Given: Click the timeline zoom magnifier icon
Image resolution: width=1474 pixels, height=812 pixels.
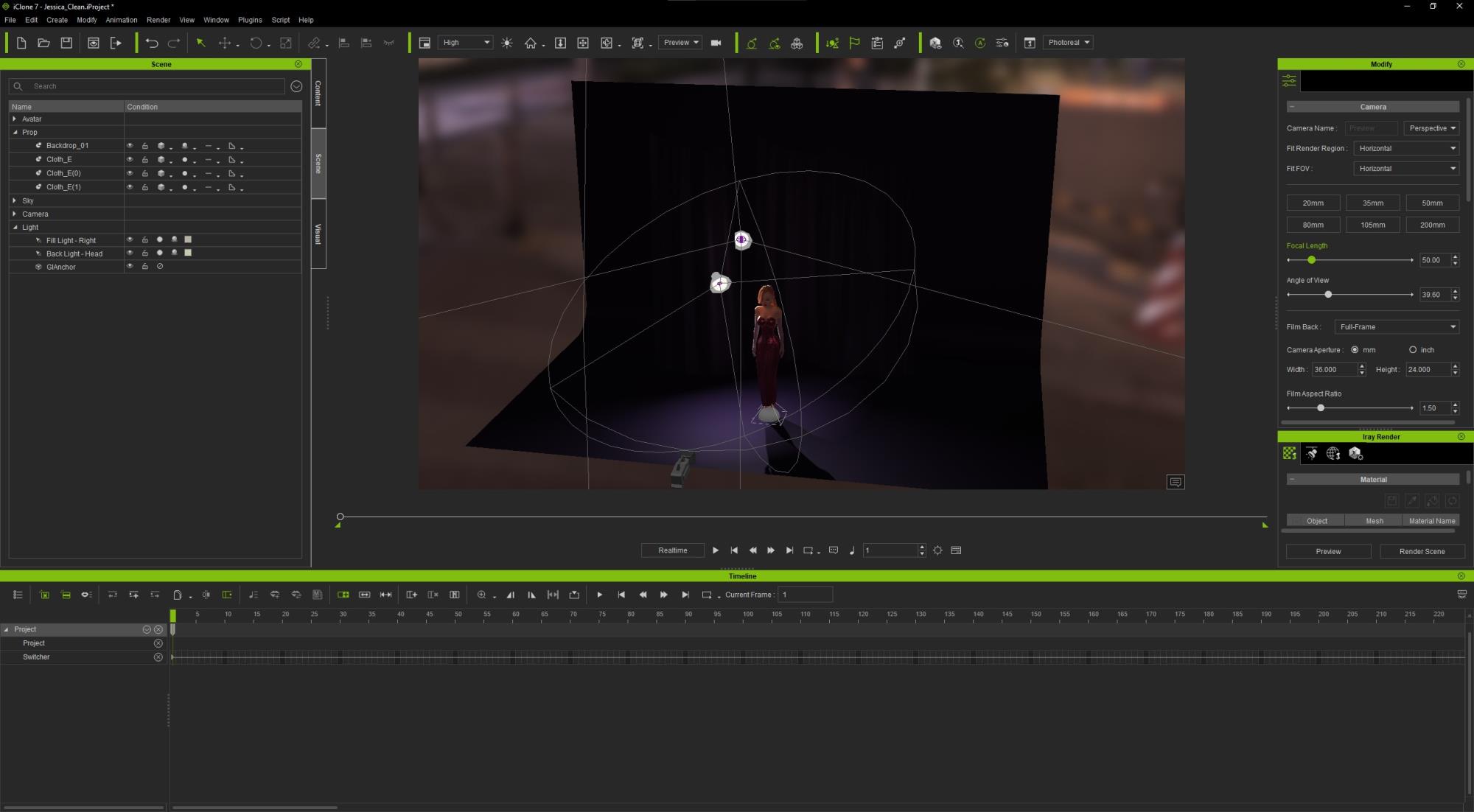Looking at the screenshot, I should pos(481,595).
